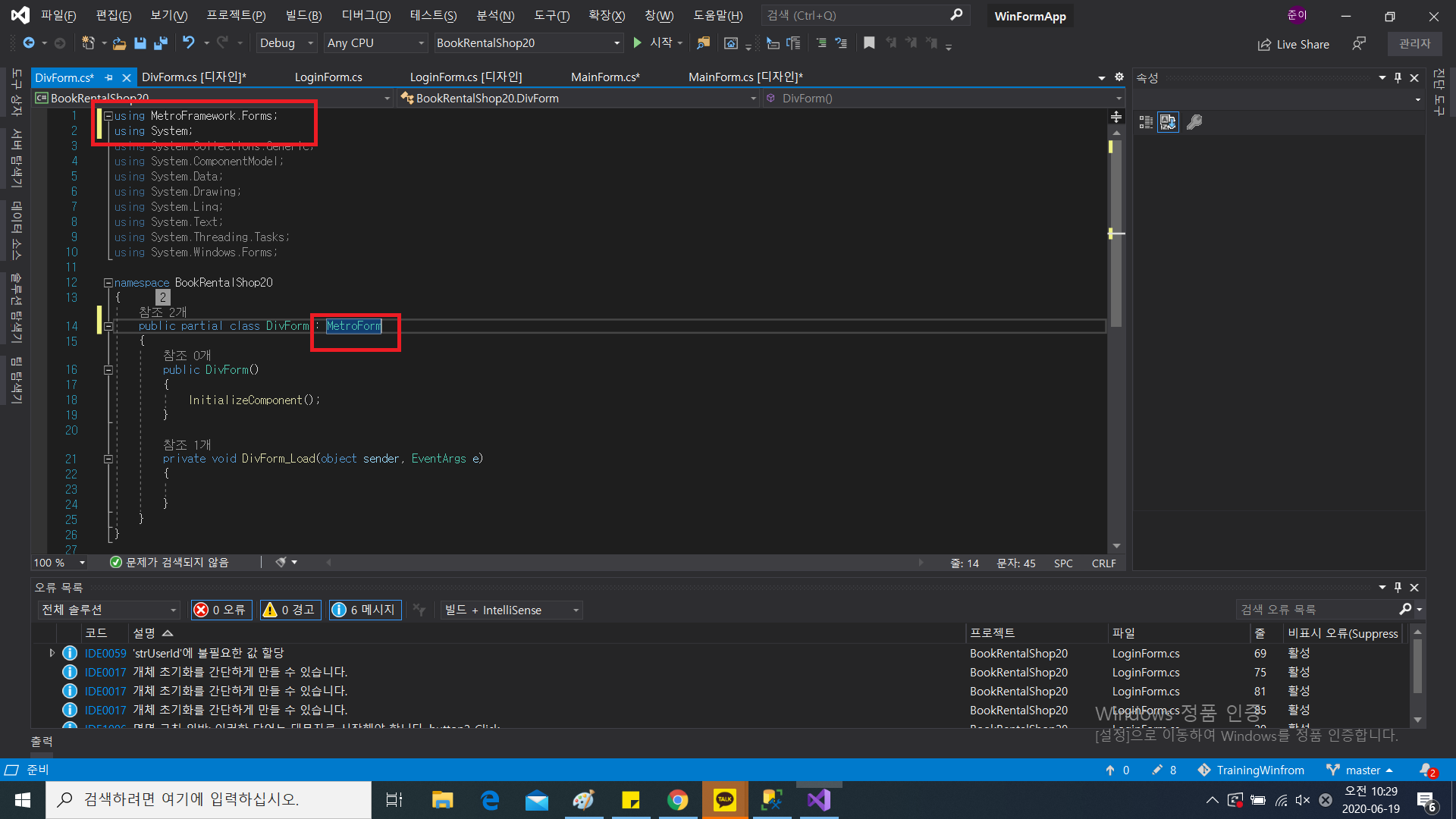Click the Open File folder icon

119,43
